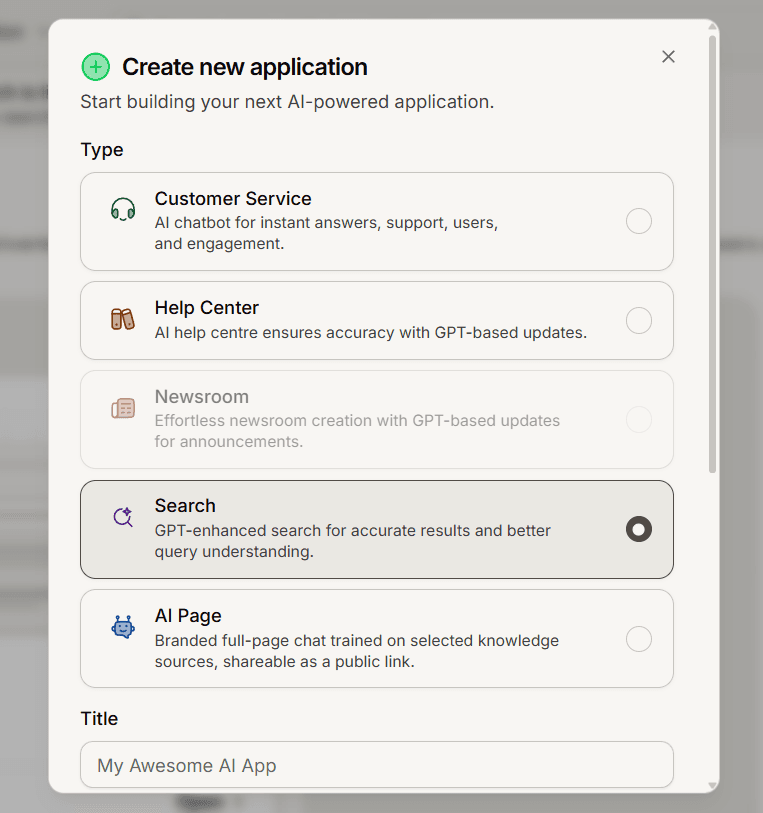
Task: Click the "AI Page" heading text
Action: point(188,615)
